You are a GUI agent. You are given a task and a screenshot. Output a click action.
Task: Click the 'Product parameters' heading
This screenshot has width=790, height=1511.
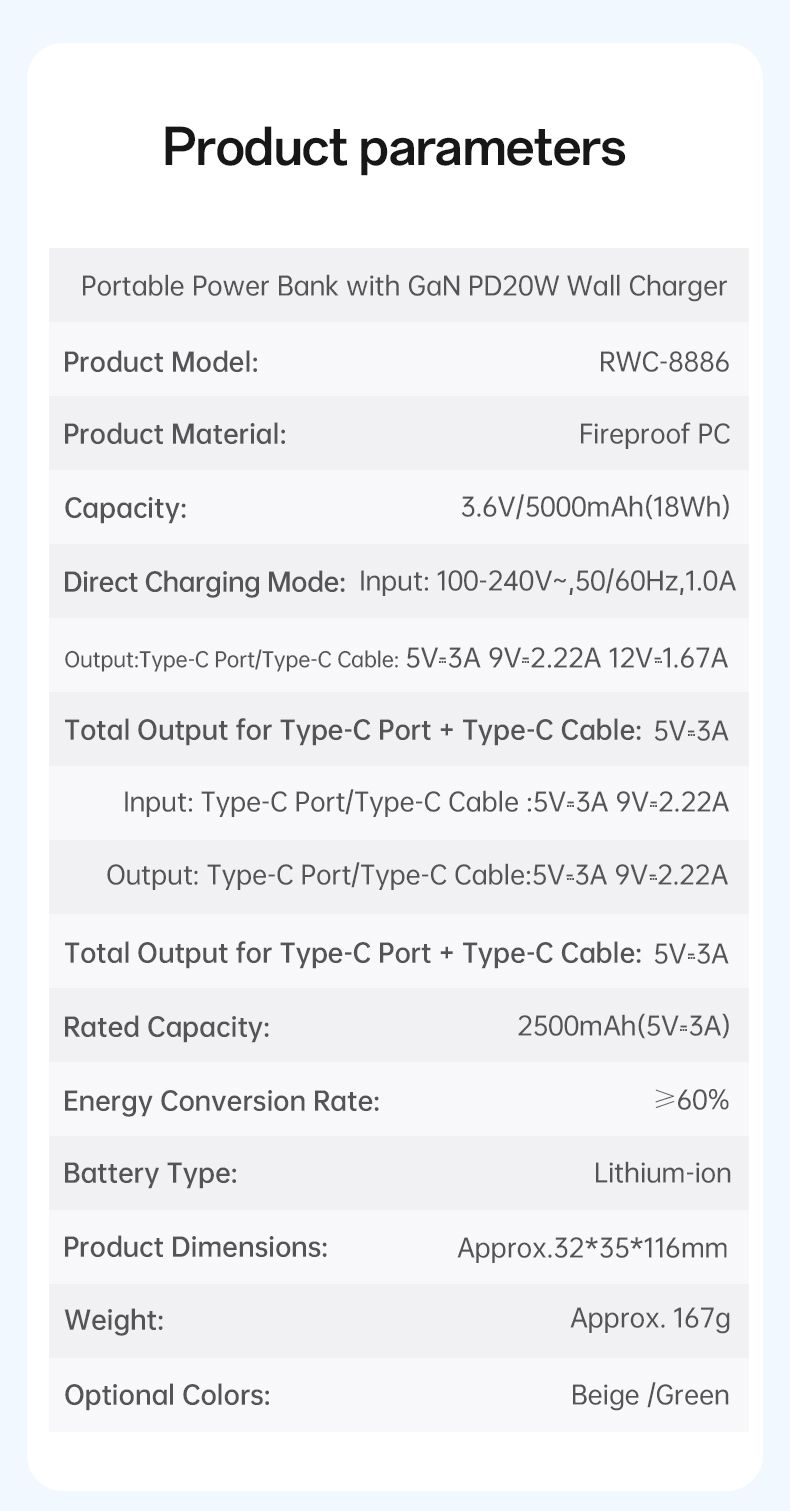394,148
